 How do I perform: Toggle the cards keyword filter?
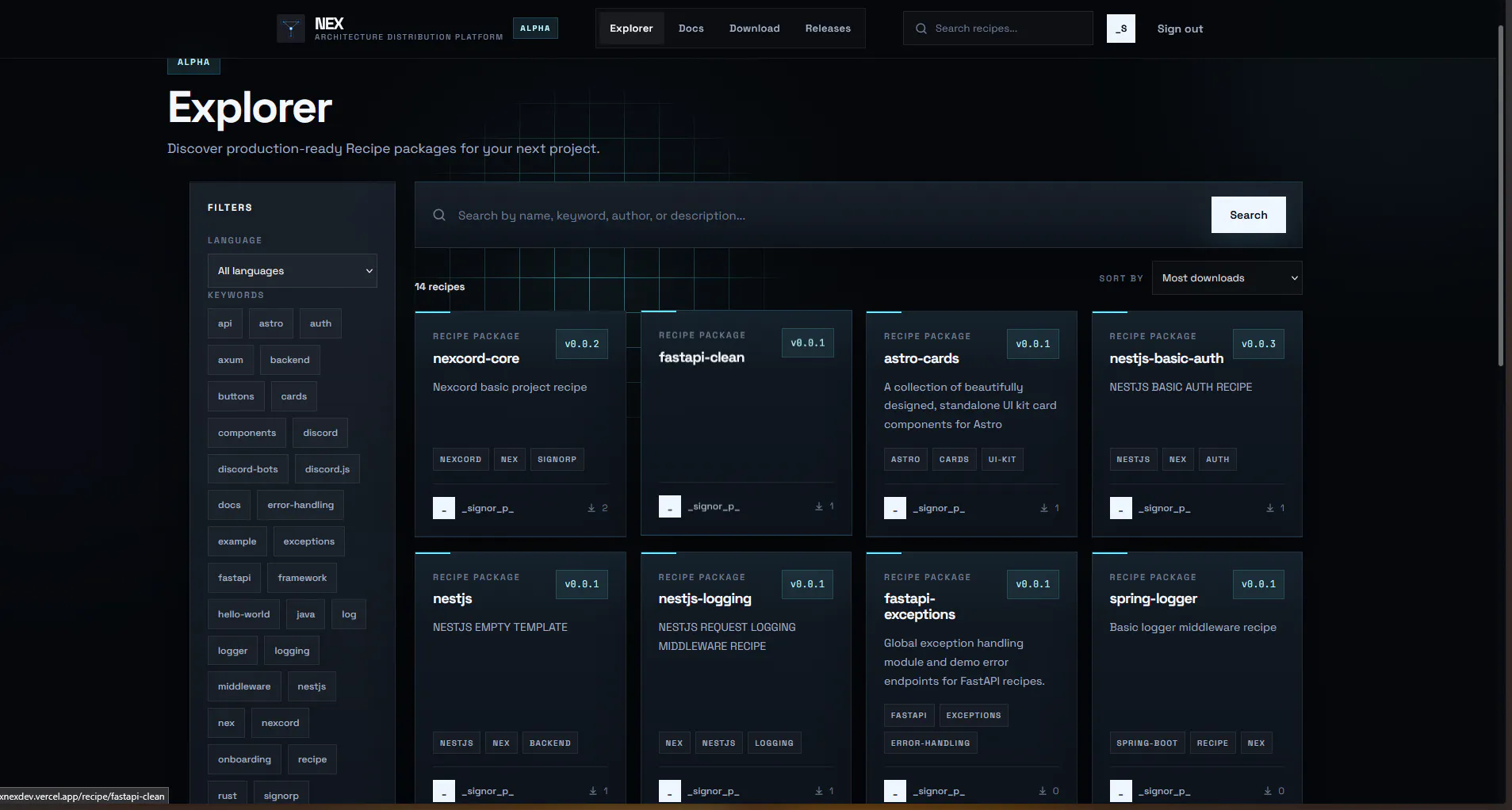294,396
